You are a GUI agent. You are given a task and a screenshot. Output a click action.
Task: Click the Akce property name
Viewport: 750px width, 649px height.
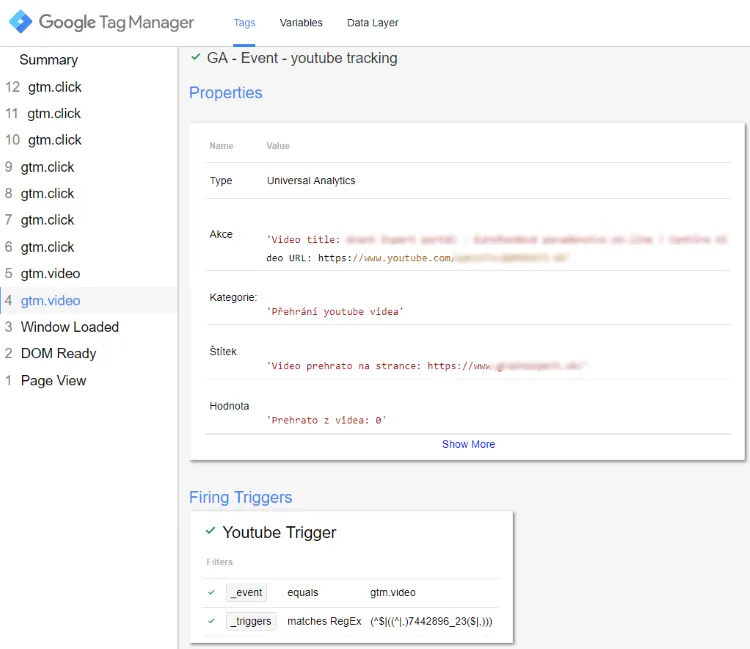221,234
